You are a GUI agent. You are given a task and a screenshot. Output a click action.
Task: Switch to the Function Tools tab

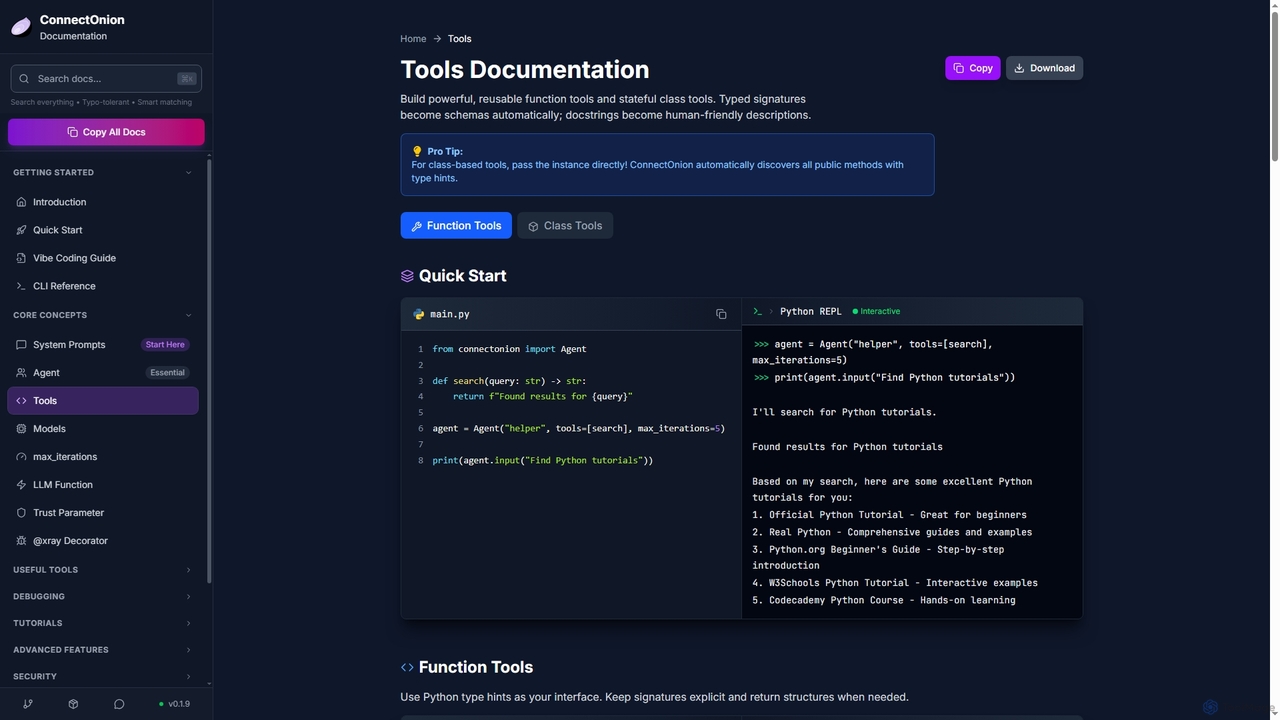click(456, 226)
